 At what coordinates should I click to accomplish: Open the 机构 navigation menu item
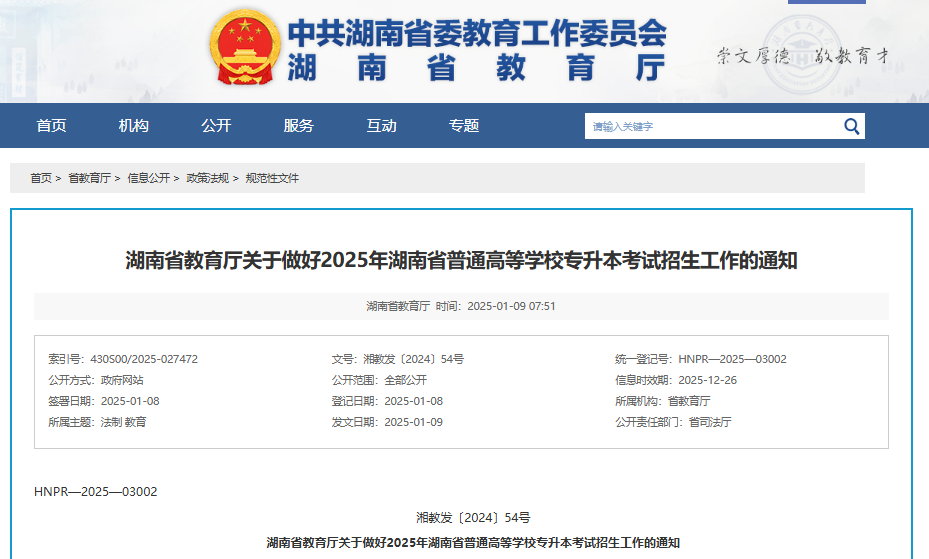click(133, 126)
